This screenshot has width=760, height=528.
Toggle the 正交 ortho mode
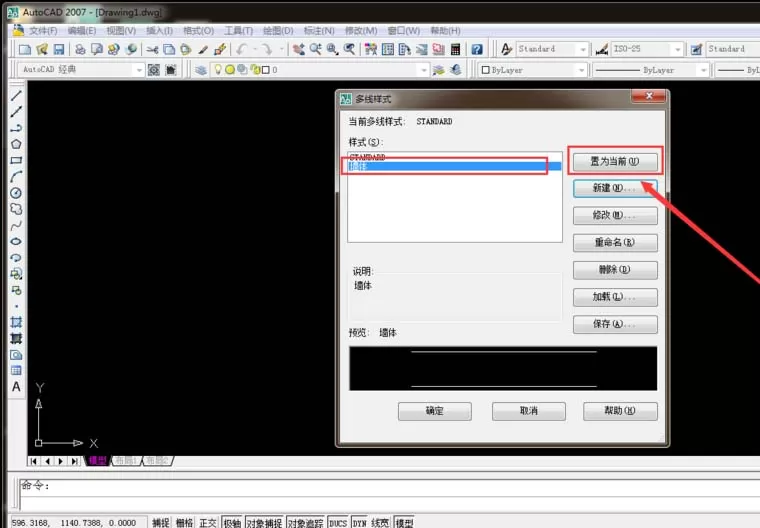click(x=207, y=523)
